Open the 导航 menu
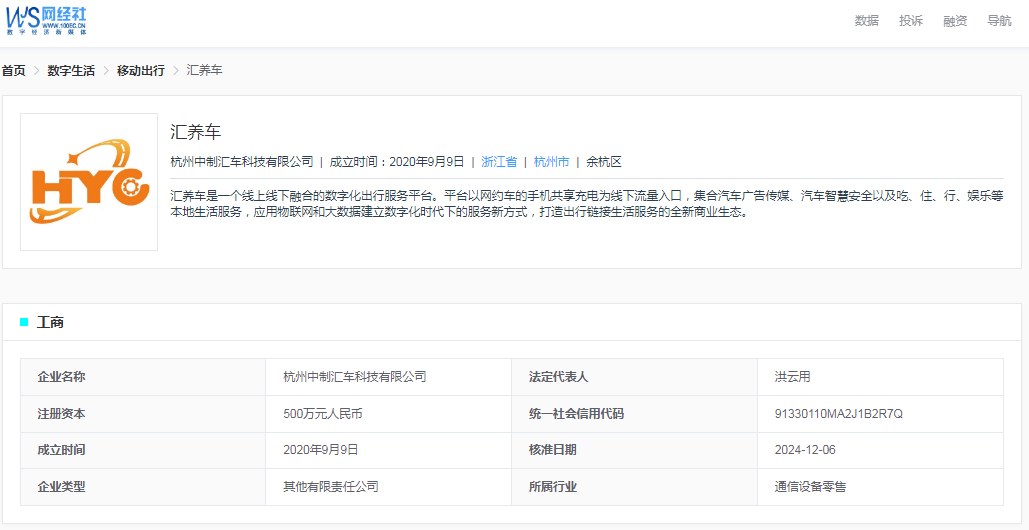This screenshot has height=530, width=1029. coord(999,20)
